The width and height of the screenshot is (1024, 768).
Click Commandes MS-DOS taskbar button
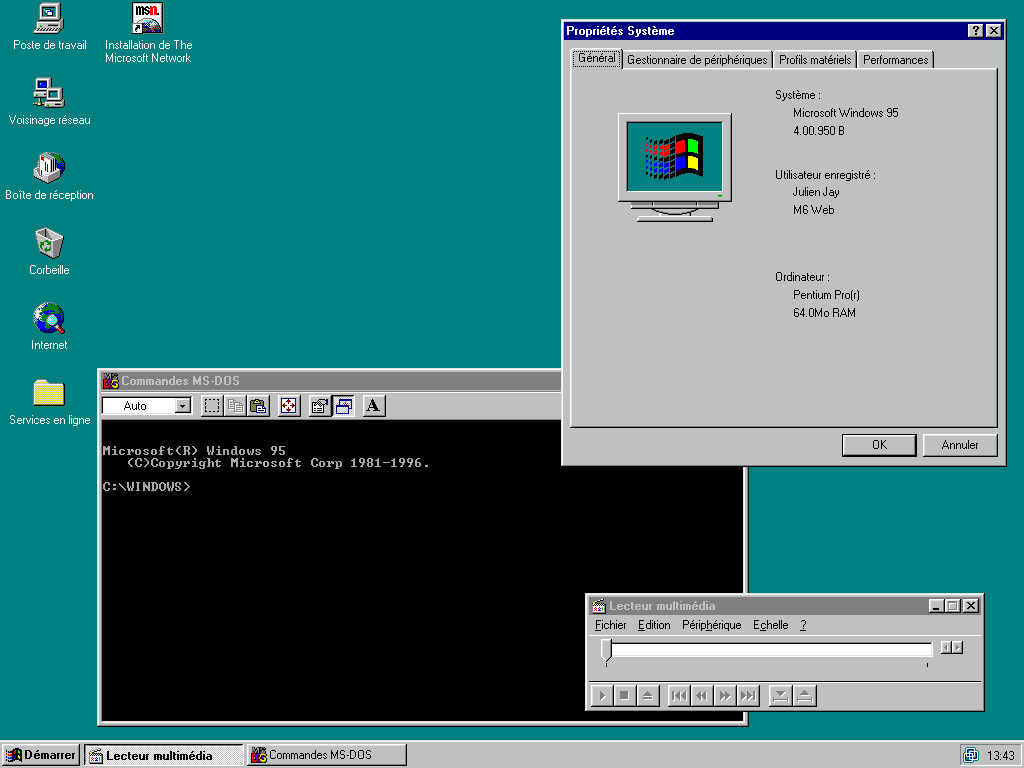coord(327,755)
